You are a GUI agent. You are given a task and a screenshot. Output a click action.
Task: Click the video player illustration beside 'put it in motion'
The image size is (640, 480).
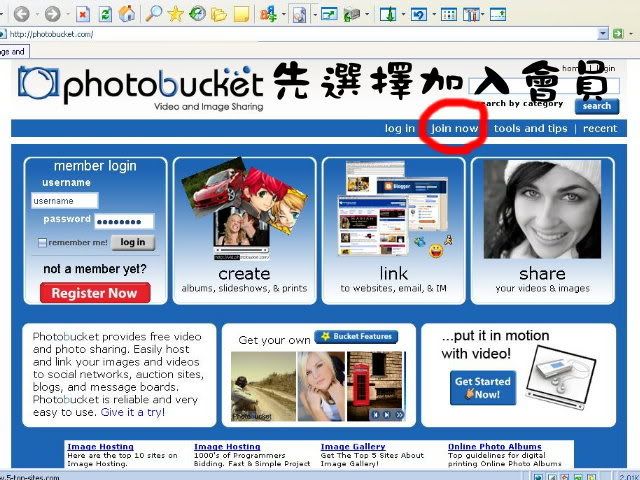pos(560,378)
